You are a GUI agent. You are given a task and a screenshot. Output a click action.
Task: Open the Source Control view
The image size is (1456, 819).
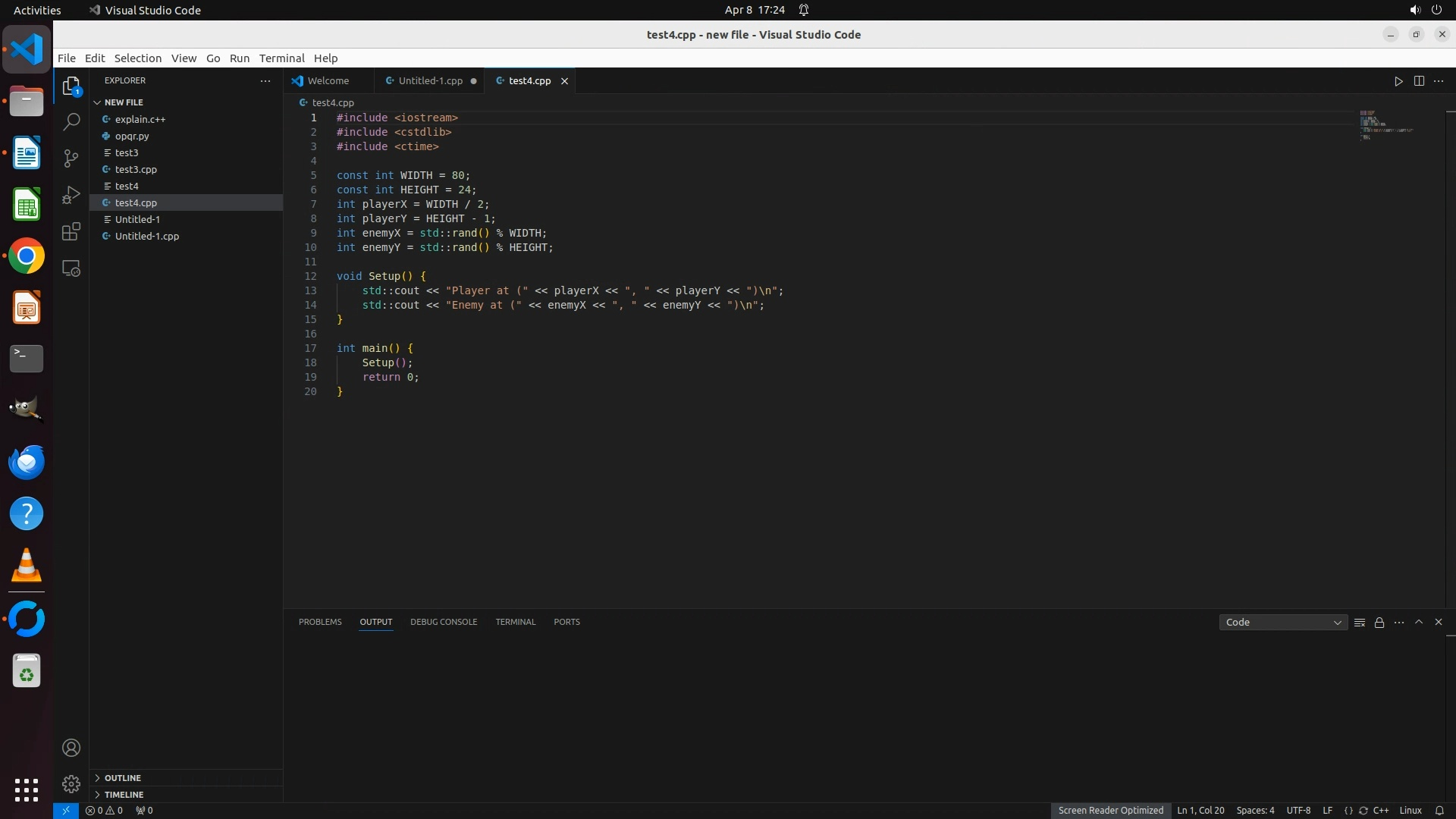tap(71, 158)
